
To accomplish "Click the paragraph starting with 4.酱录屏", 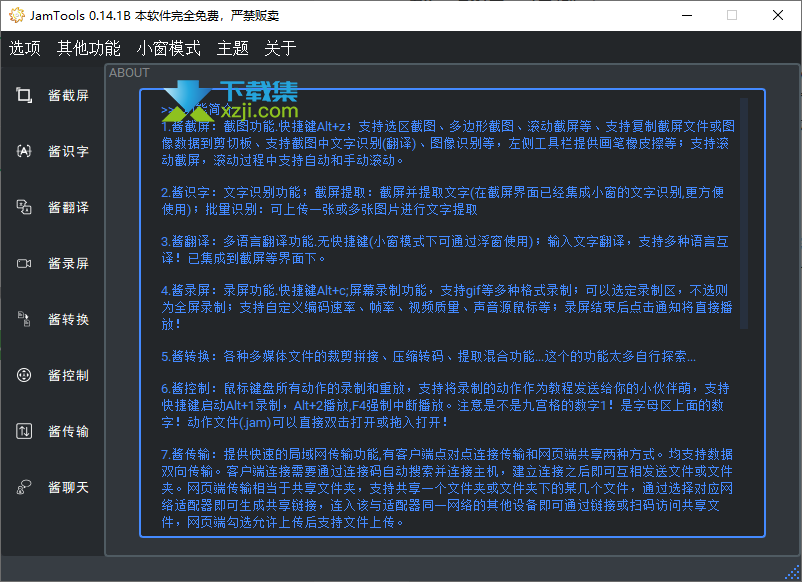I will click(447, 307).
